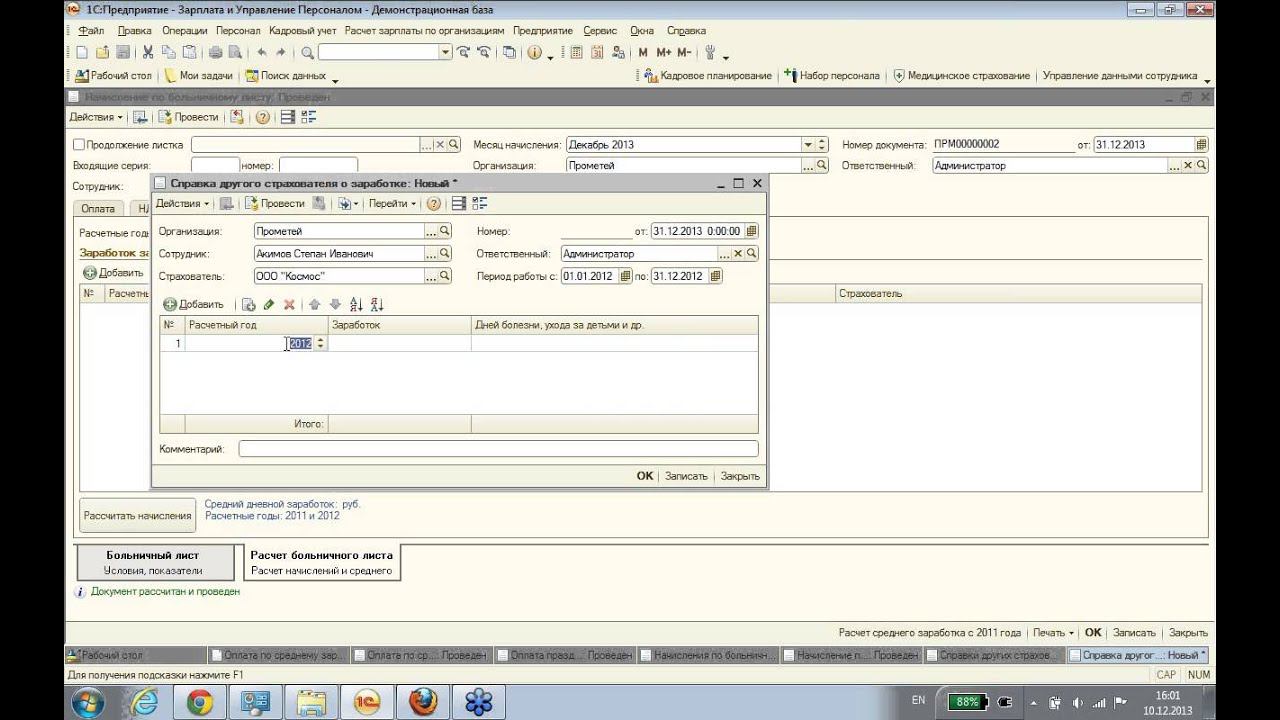Toggle the Продолжение листка checkbox
This screenshot has width=1280, height=720.
[x=79, y=145]
